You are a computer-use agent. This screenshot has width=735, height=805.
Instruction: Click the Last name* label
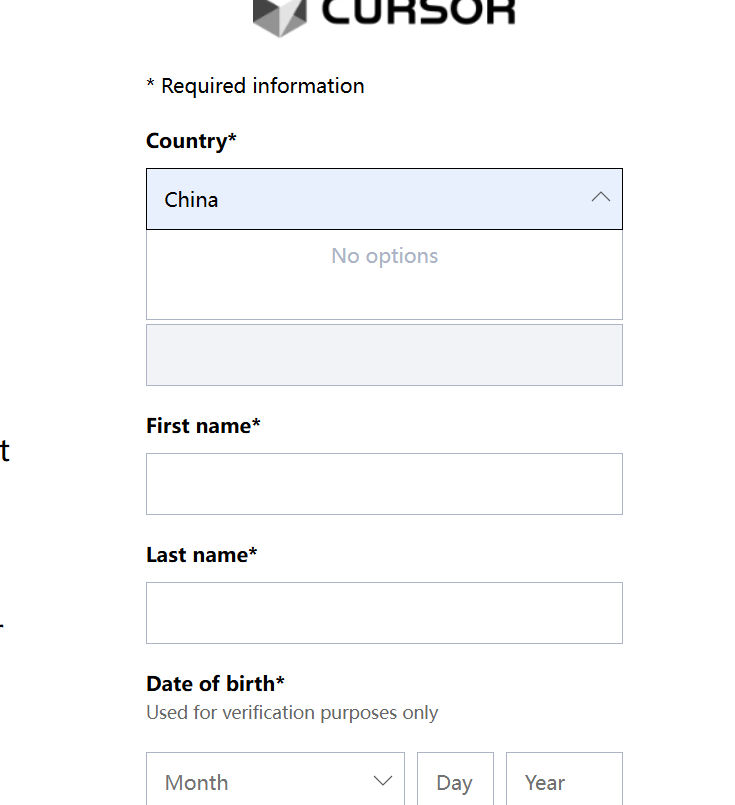coord(201,555)
